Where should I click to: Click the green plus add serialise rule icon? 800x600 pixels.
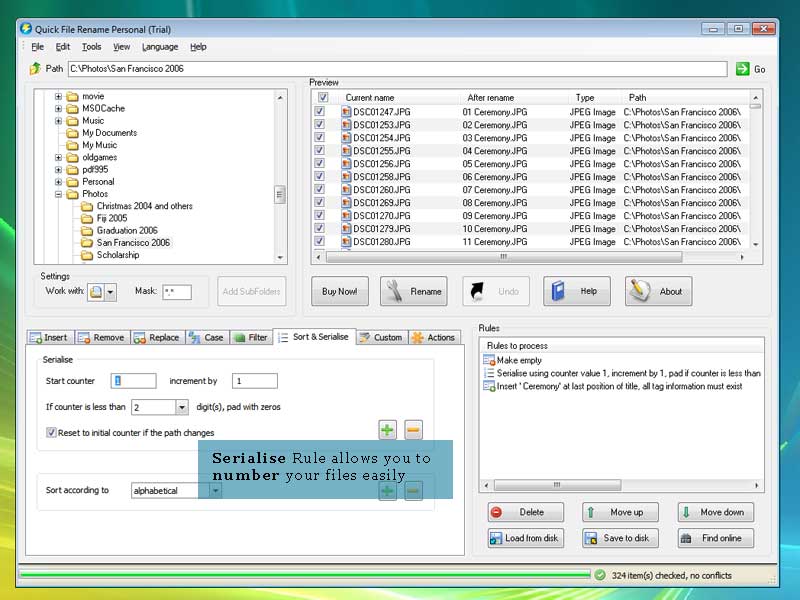(x=387, y=430)
